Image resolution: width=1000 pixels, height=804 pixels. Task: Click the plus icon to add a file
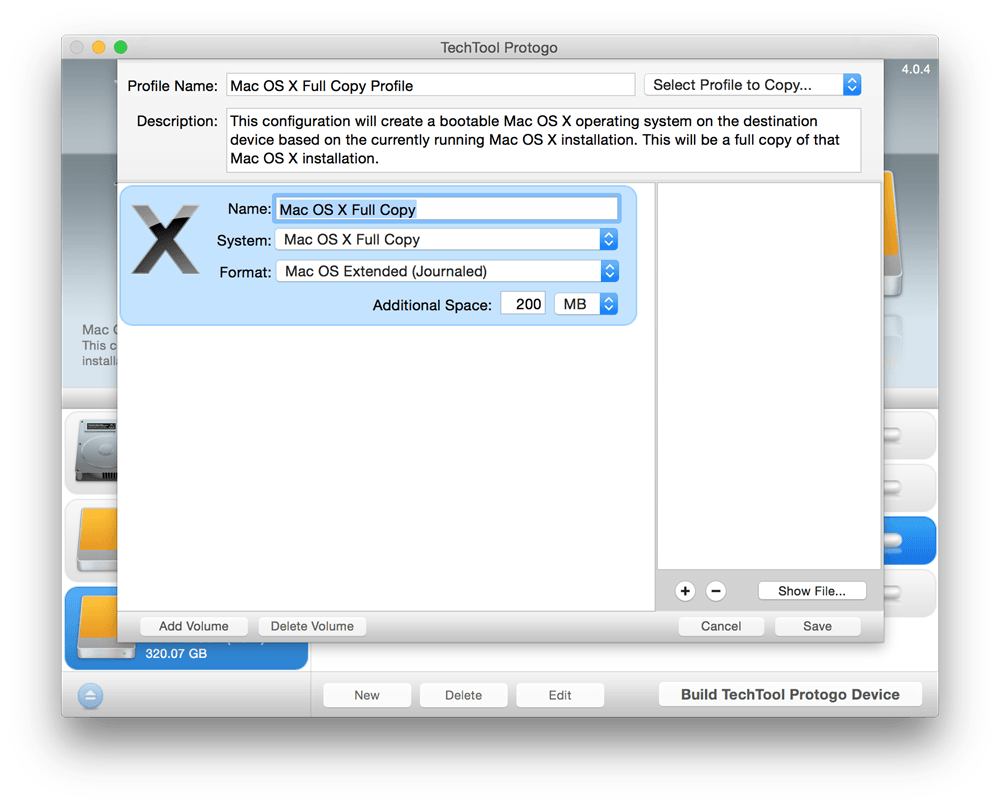(685, 591)
